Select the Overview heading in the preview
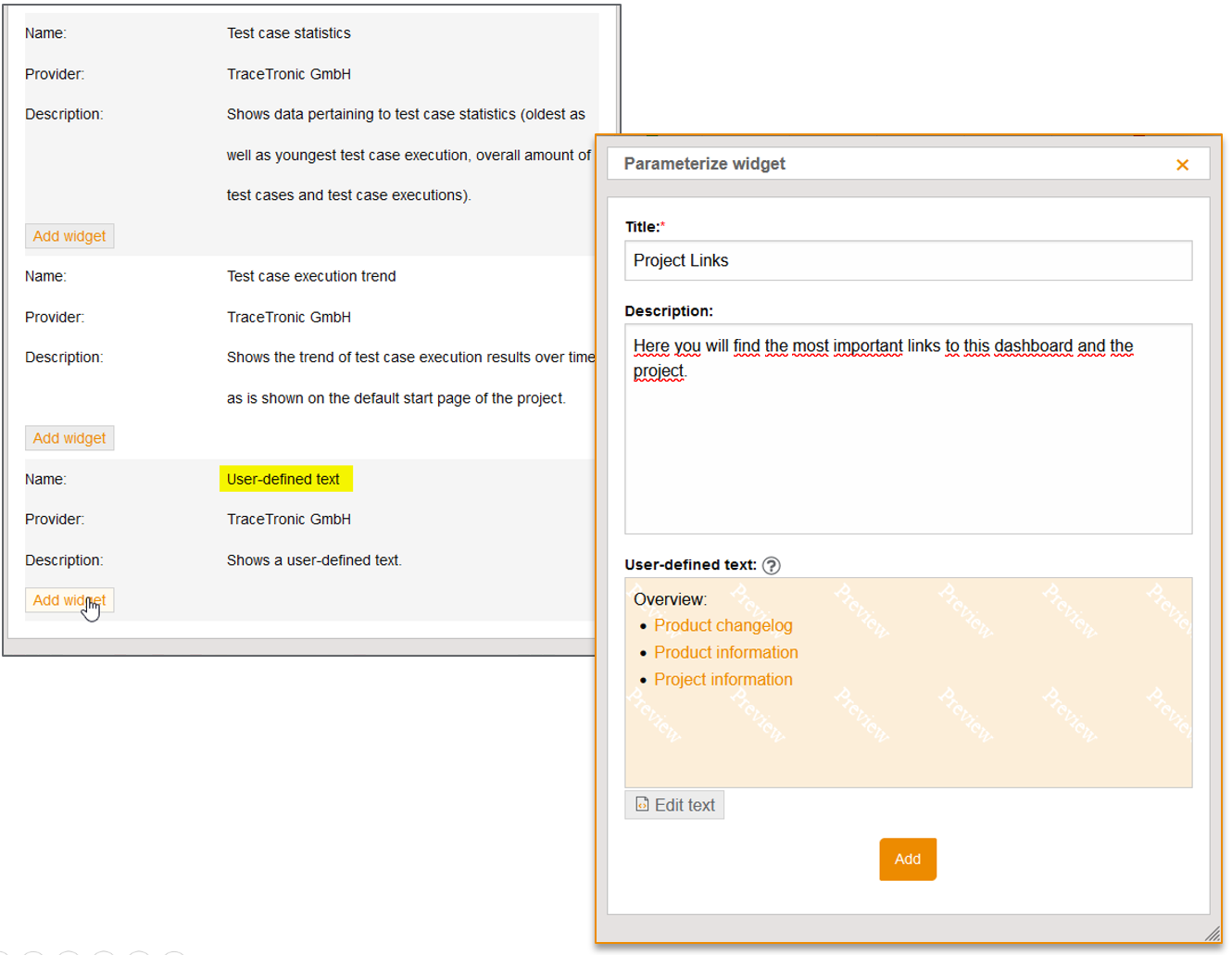Image resolution: width=1232 pixels, height=955 pixels. [670, 598]
